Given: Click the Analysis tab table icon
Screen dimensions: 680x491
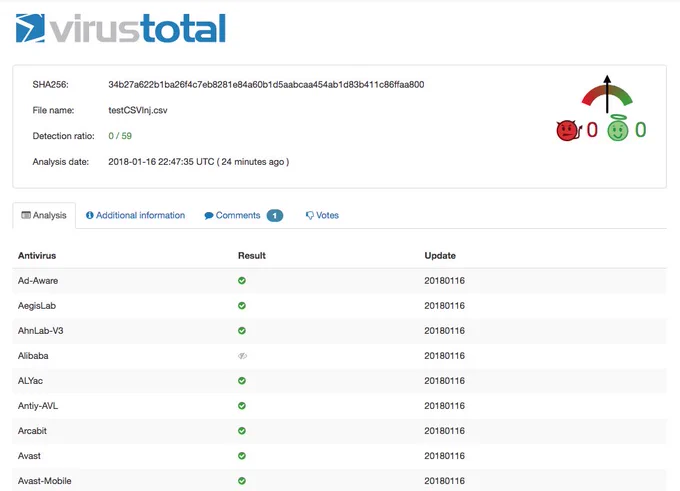Looking at the screenshot, I should point(26,215).
